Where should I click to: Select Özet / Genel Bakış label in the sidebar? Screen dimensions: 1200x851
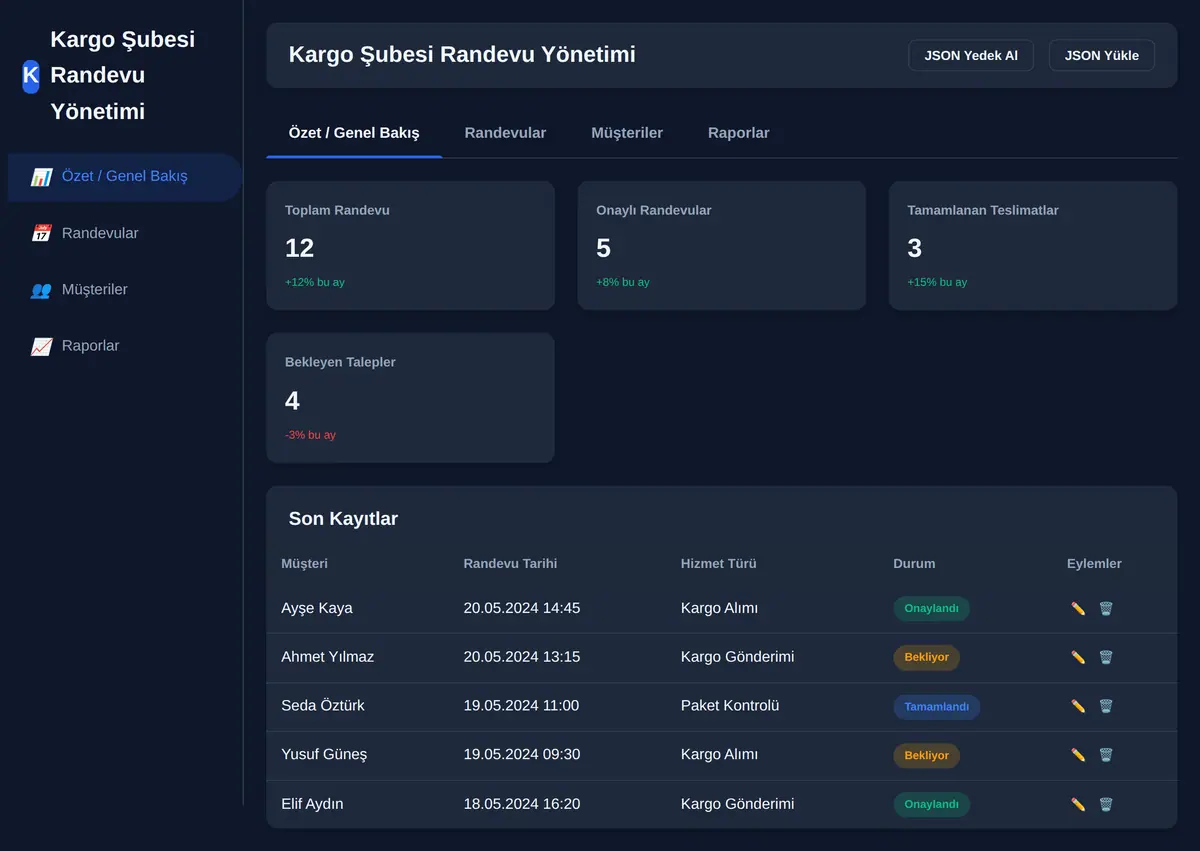[125, 176]
